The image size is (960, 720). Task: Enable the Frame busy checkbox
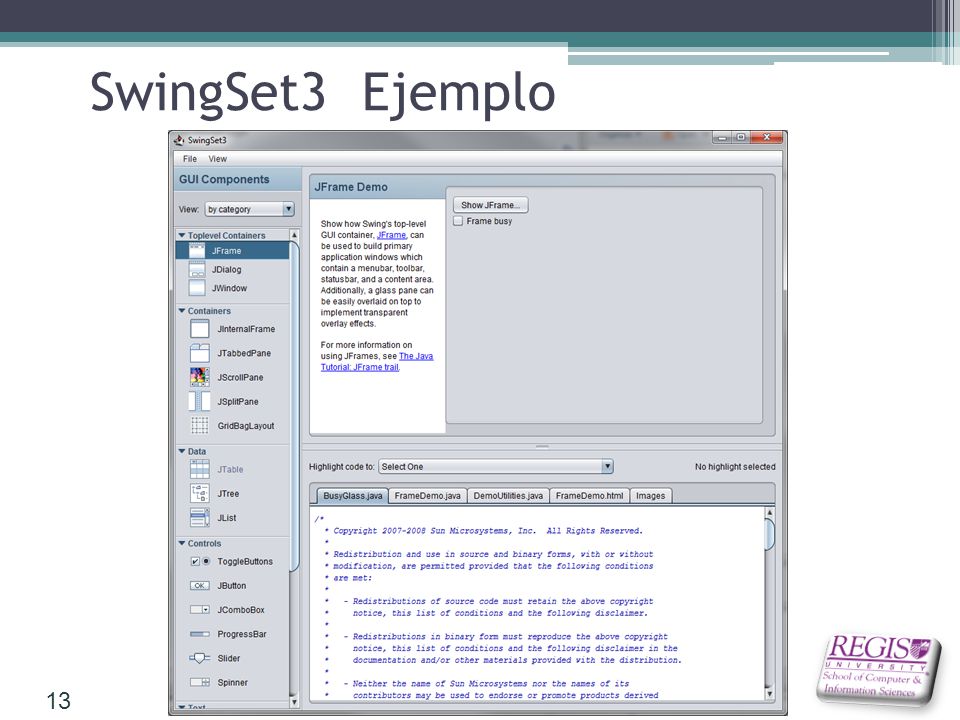click(x=458, y=221)
